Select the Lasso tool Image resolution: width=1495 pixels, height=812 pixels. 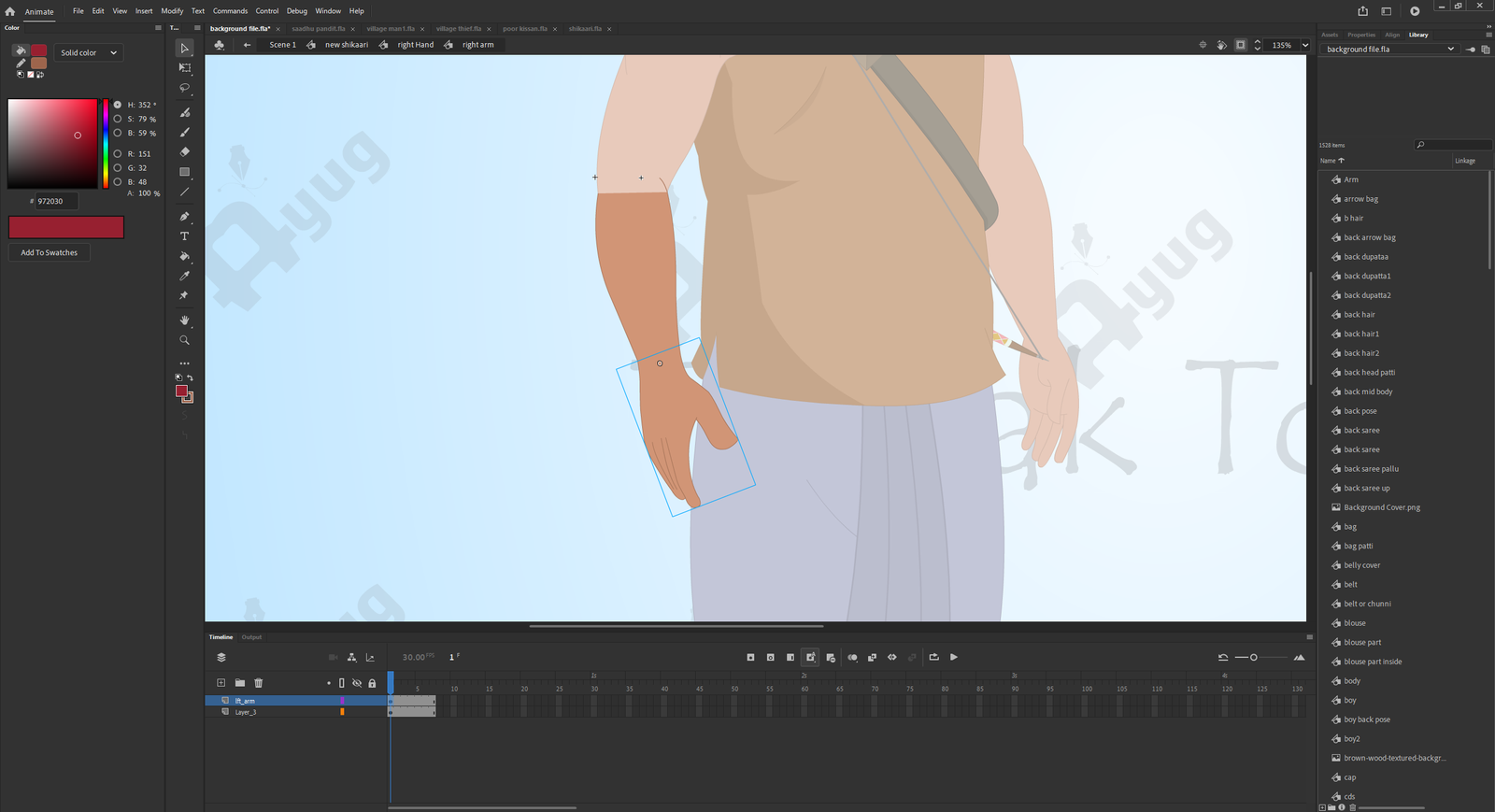pyautogui.click(x=184, y=88)
